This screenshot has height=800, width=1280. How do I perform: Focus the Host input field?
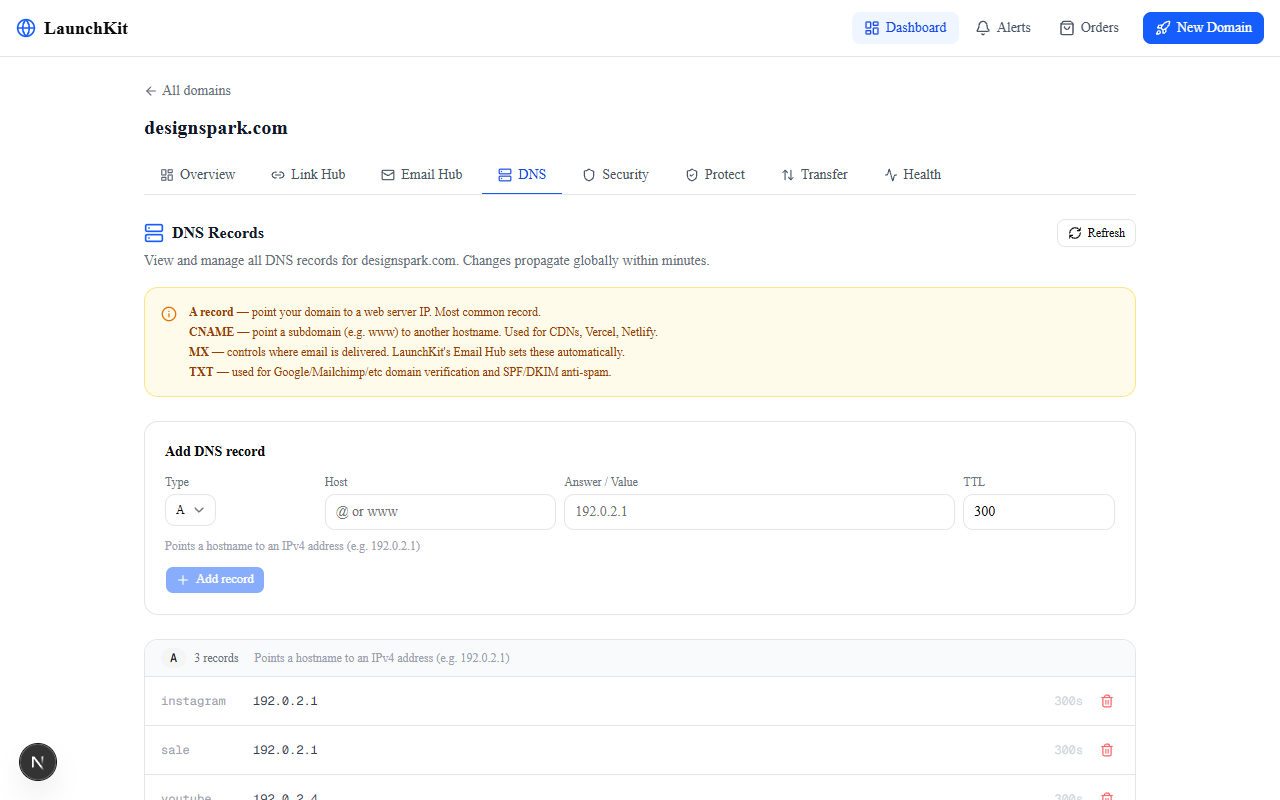coord(440,511)
